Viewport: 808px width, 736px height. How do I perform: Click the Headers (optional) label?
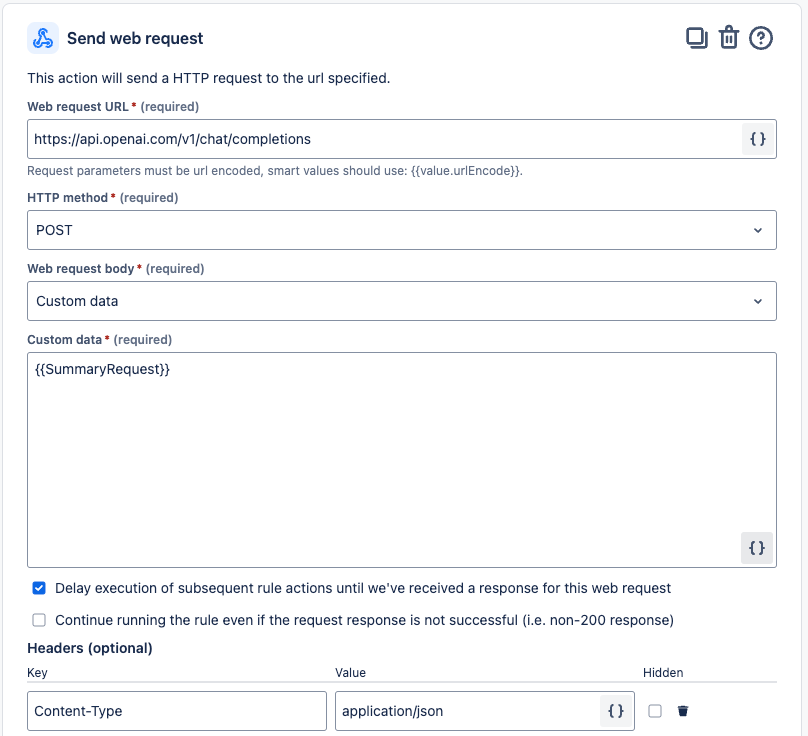pos(90,648)
